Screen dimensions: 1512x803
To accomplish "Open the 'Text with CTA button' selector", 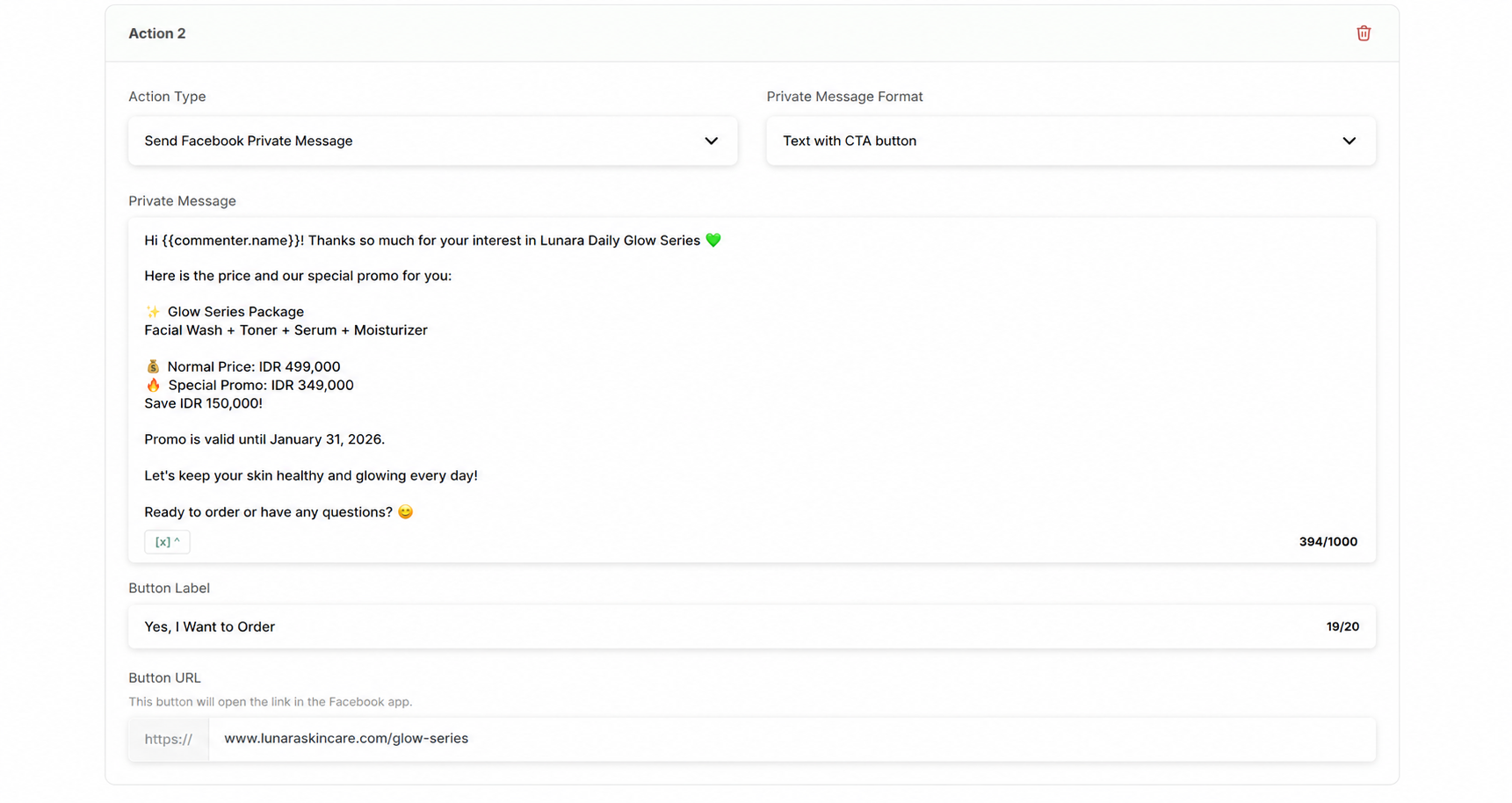I will click(1070, 141).
